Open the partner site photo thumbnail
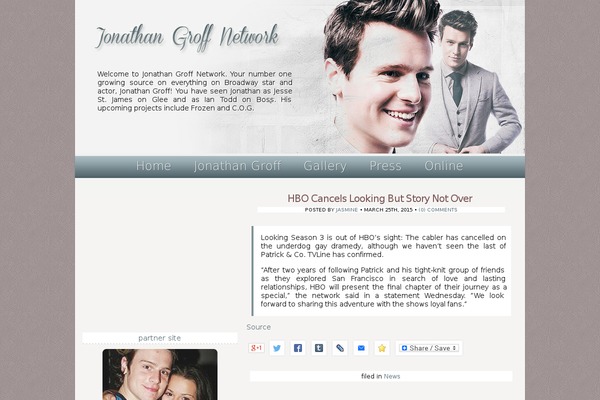Screen dimensions: 600x400 pyautogui.click(x=160, y=374)
